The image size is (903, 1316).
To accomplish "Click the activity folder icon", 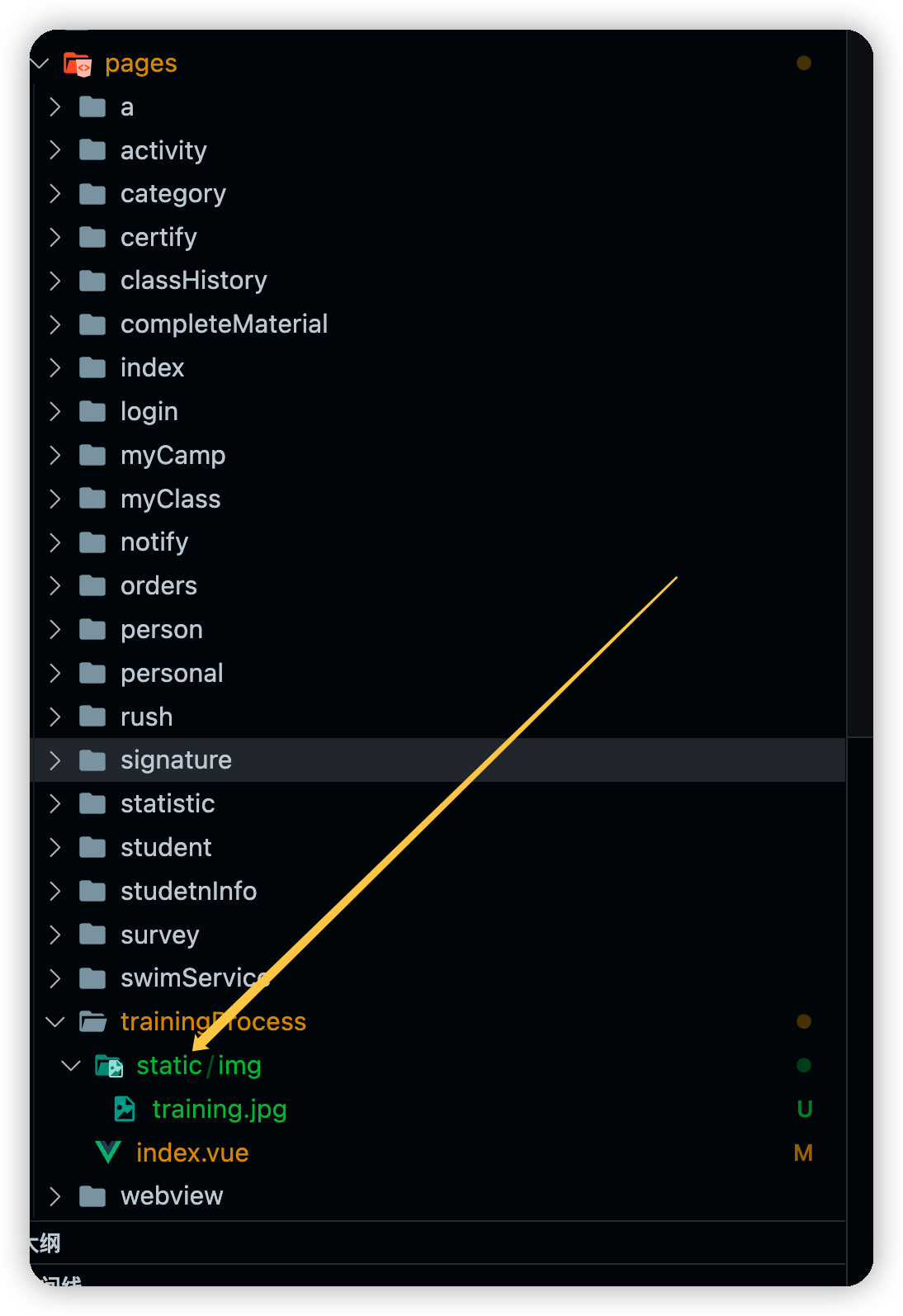I will coord(92,150).
